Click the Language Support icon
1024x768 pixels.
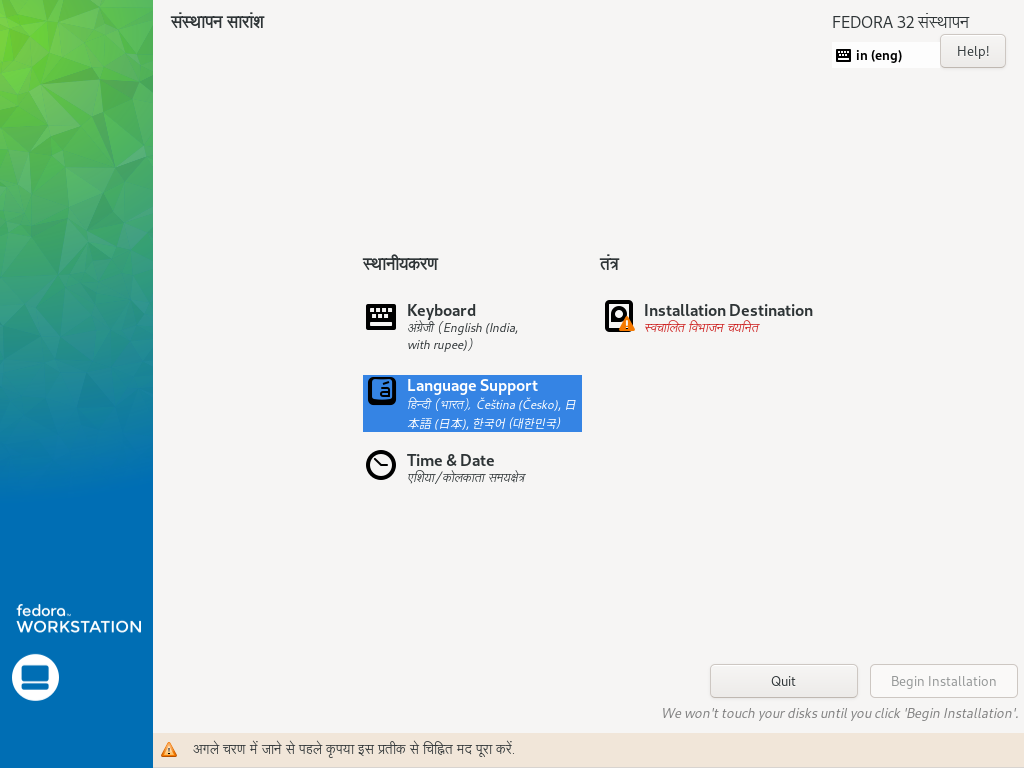[x=382, y=391]
